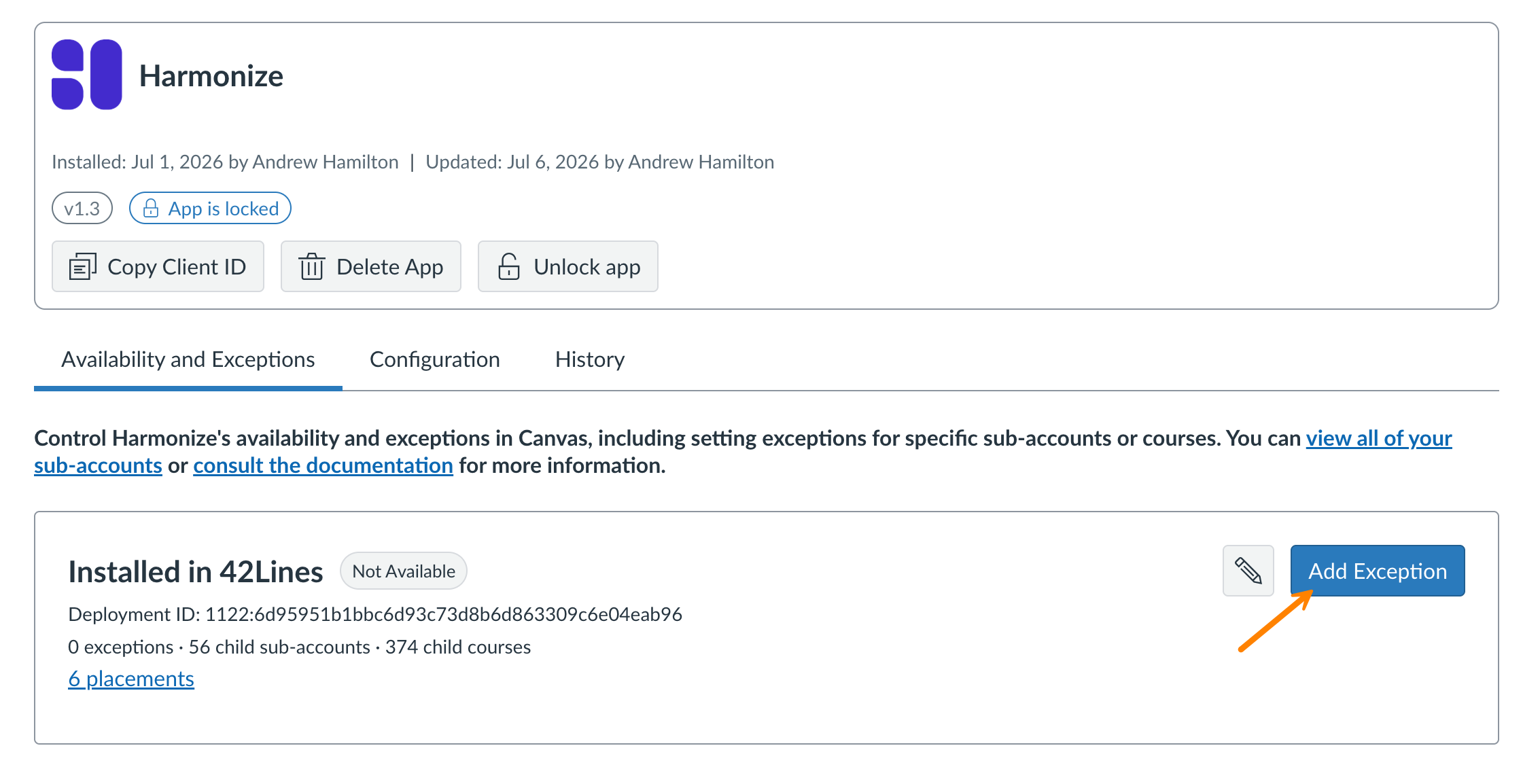The height and width of the screenshot is (784, 1540).
Task: Click the Updated Jul 6, 2026 text
Action: [x=600, y=162]
